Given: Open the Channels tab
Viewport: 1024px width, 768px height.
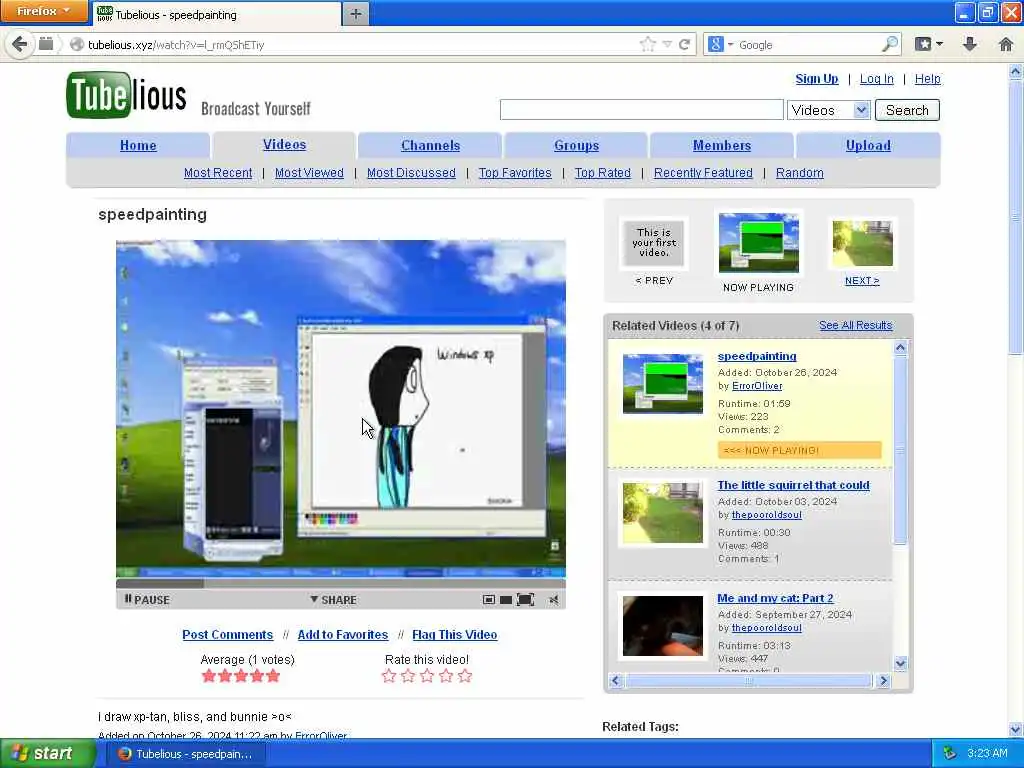Looking at the screenshot, I should coord(430,145).
